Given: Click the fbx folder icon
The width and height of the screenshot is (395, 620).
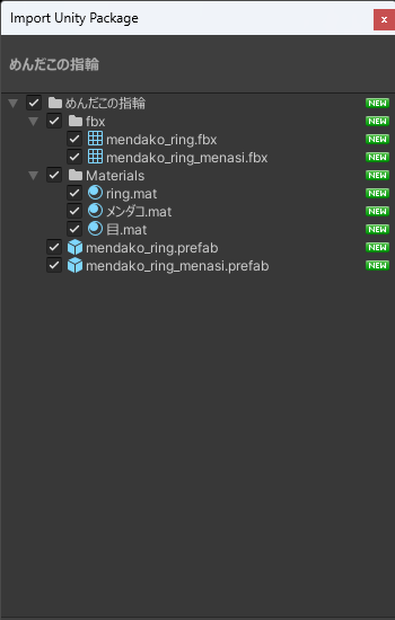Looking at the screenshot, I should (x=75, y=121).
